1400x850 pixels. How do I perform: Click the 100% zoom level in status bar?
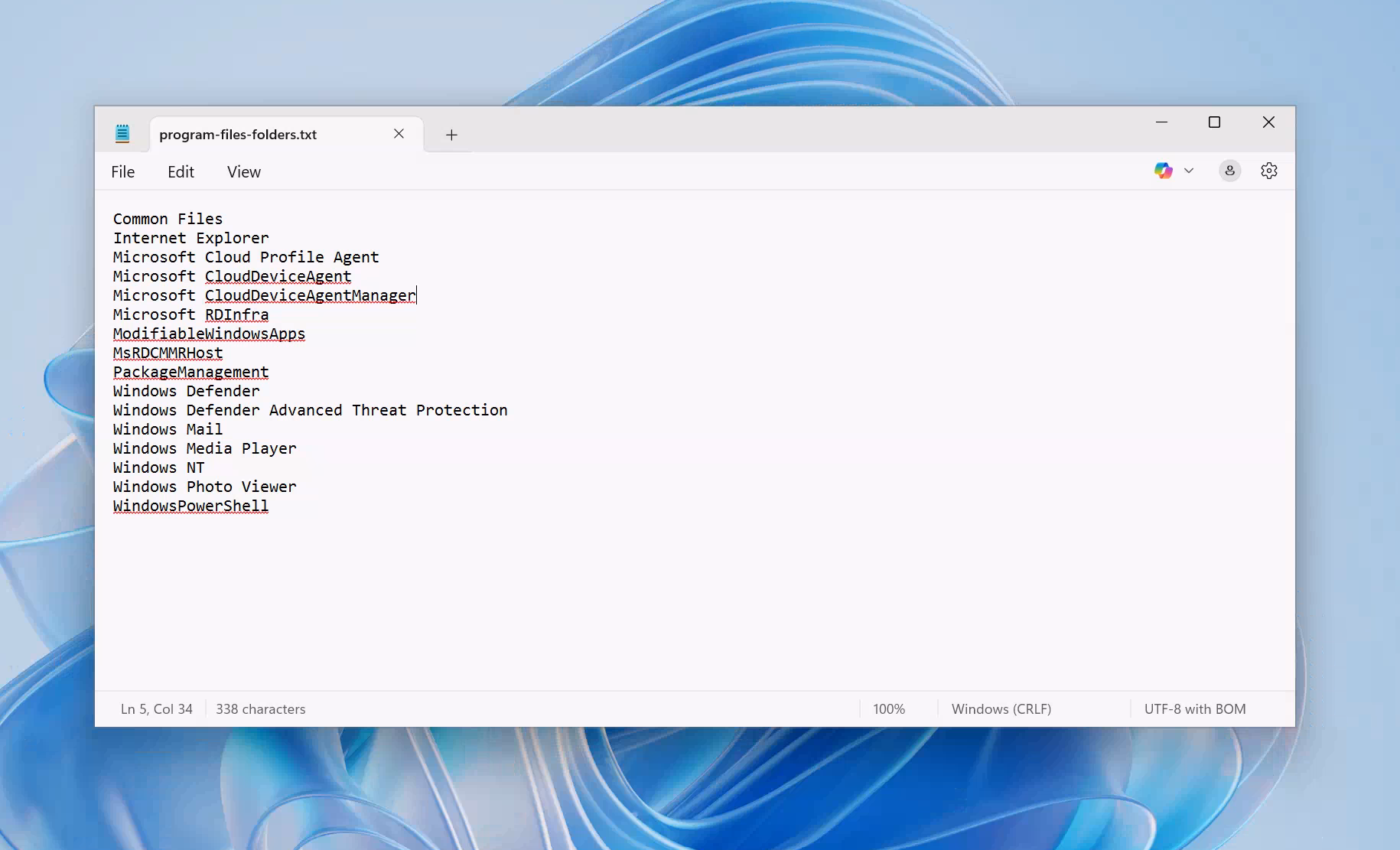(x=889, y=709)
